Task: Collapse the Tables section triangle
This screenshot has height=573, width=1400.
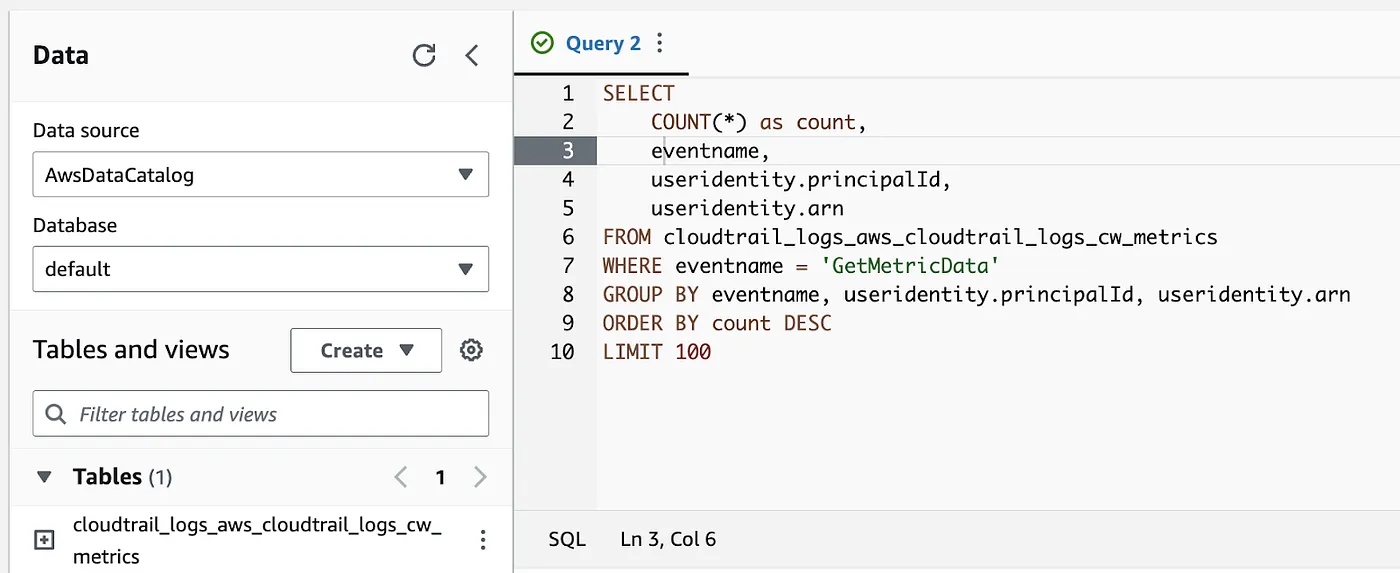Action: [44, 477]
